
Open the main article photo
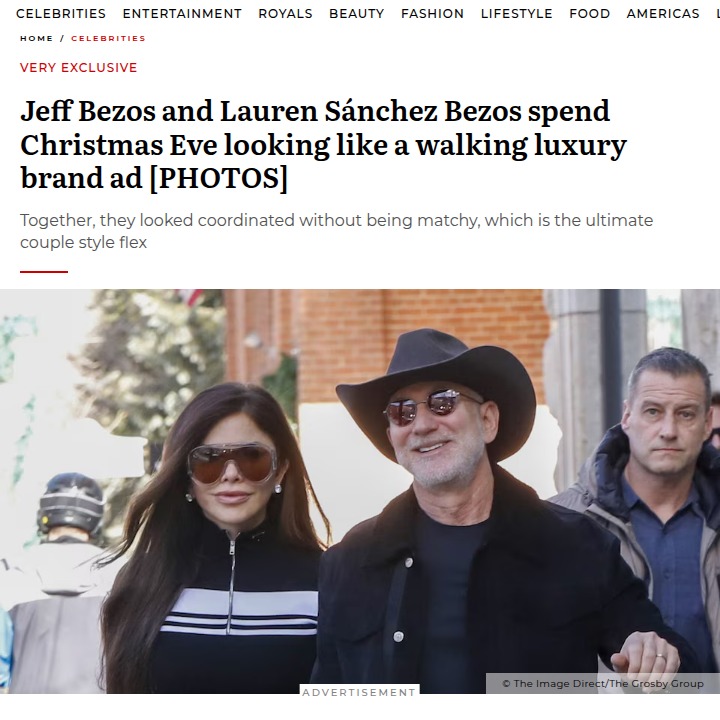[360, 491]
